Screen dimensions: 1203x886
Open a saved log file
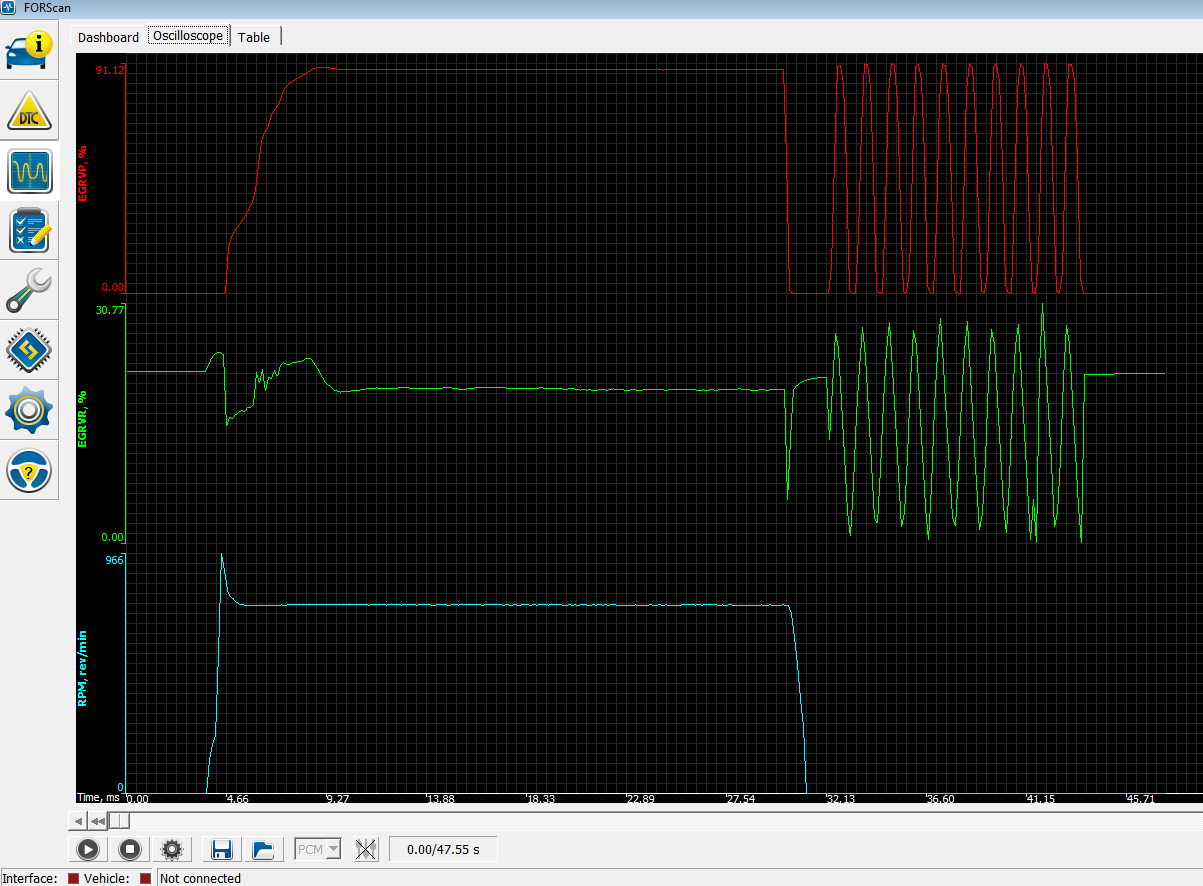[263, 850]
